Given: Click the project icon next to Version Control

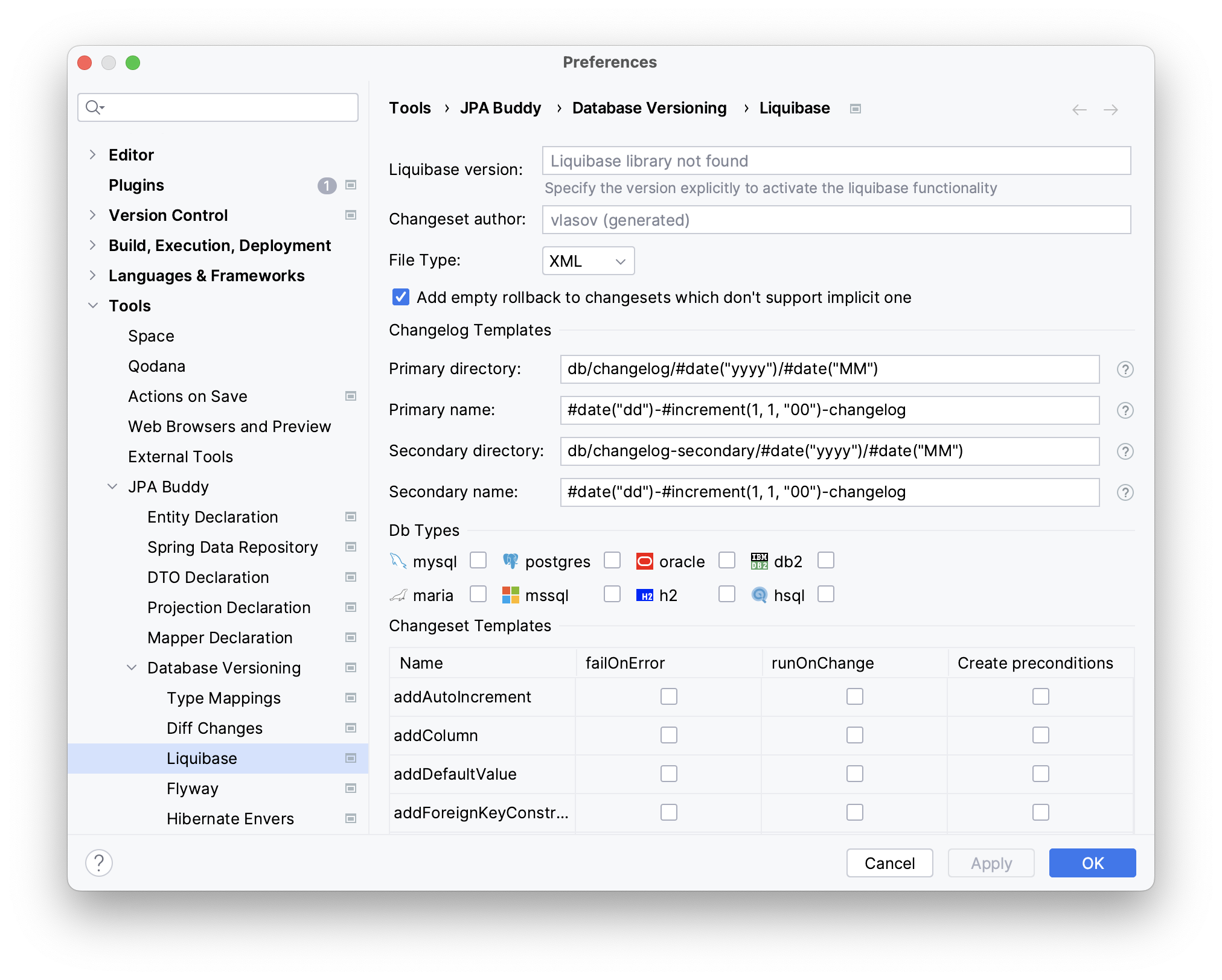Looking at the screenshot, I should pyautogui.click(x=351, y=215).
